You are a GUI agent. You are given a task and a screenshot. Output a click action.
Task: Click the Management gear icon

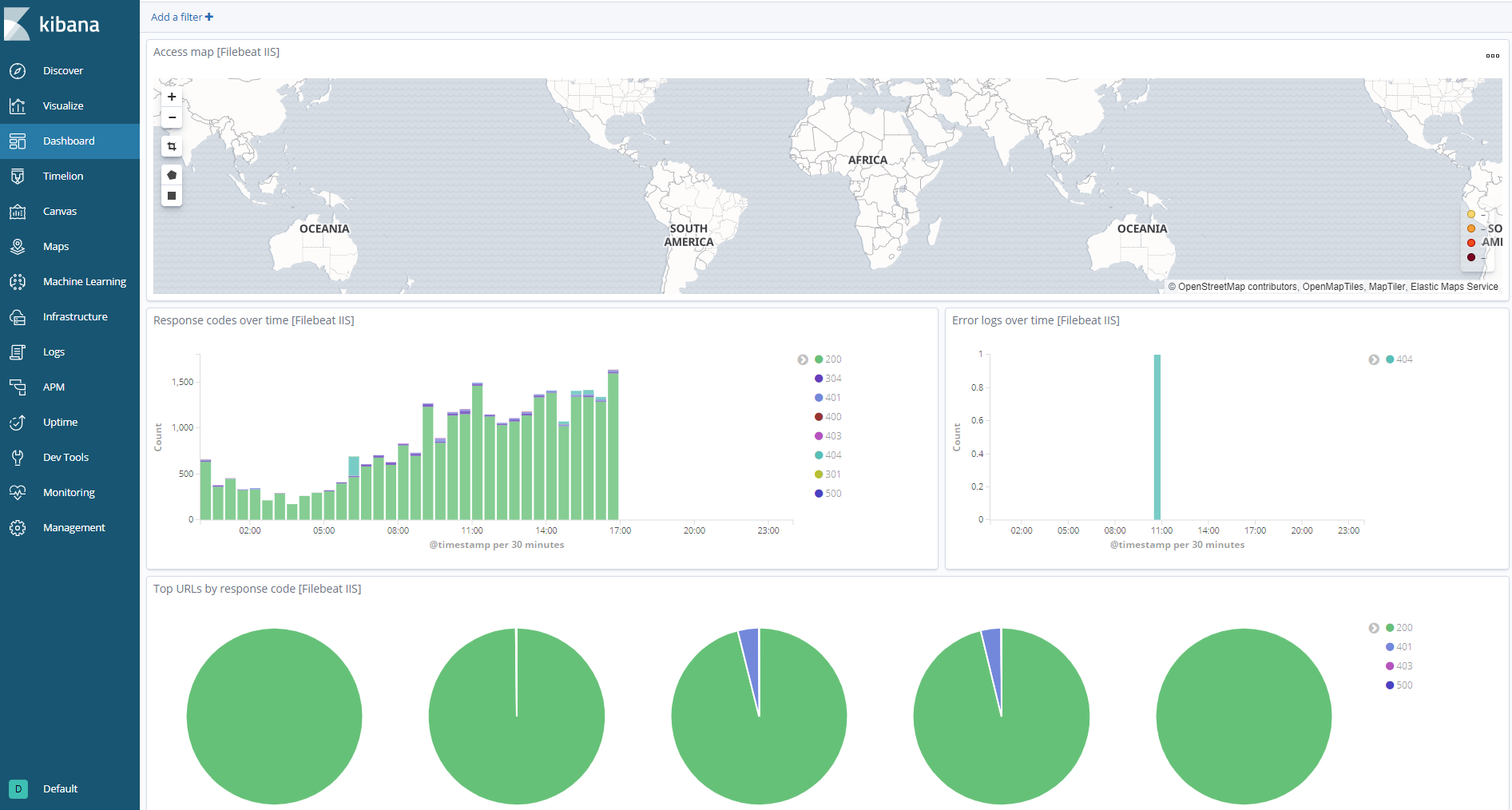pyautogui.click(x=18, y=528)
